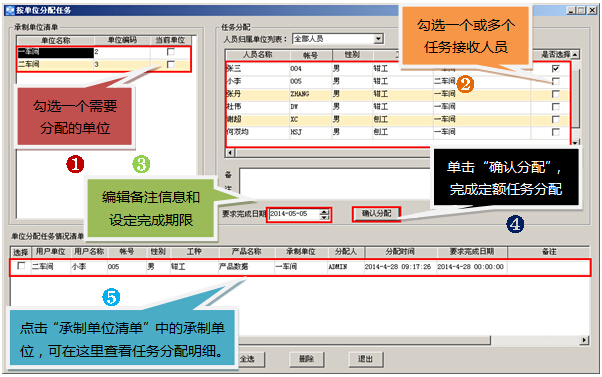
Task: Click the bottom table right scroll arrow
Action: 584,340
